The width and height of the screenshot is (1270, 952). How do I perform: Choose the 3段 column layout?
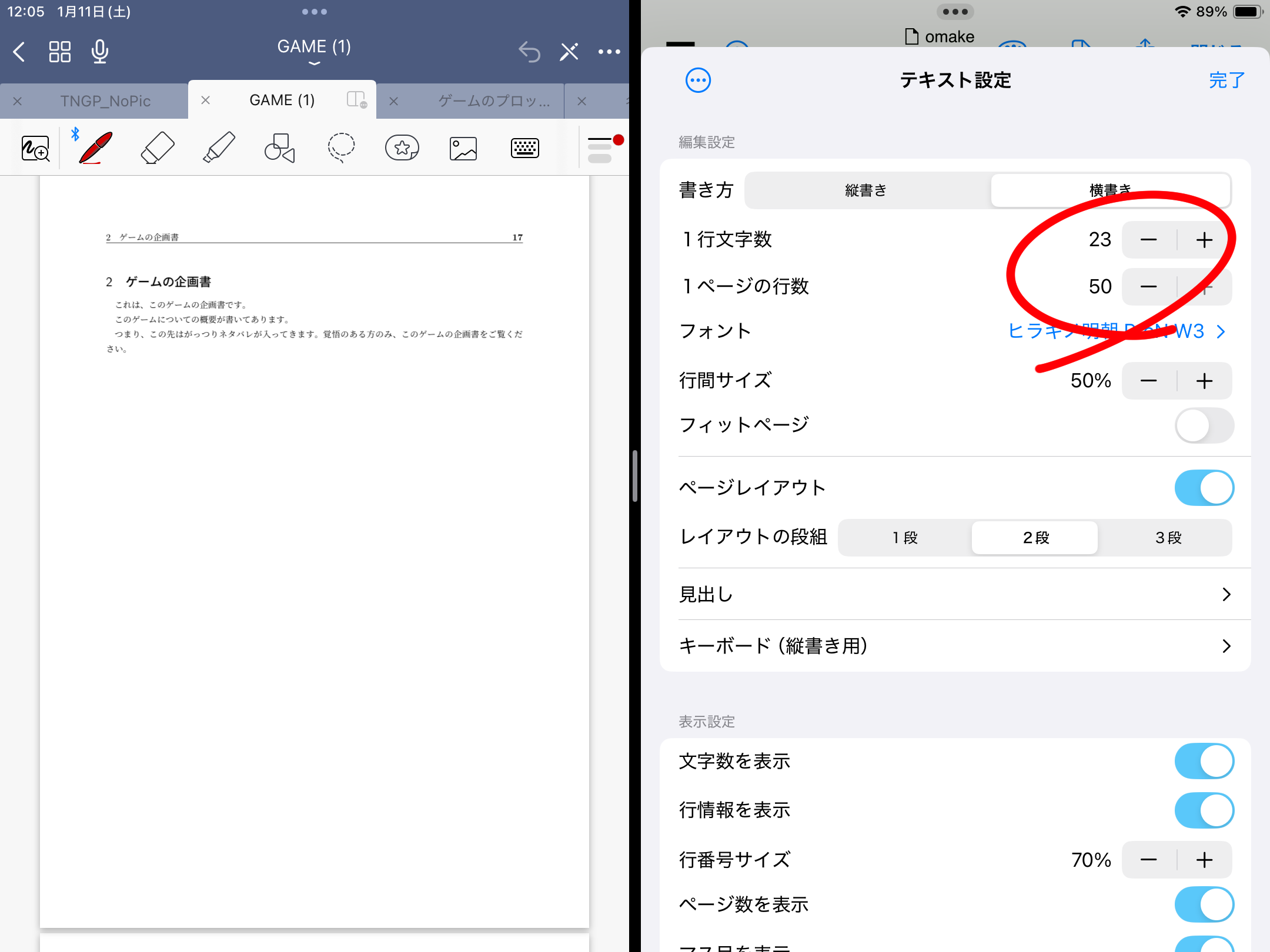pos(1168,538)
